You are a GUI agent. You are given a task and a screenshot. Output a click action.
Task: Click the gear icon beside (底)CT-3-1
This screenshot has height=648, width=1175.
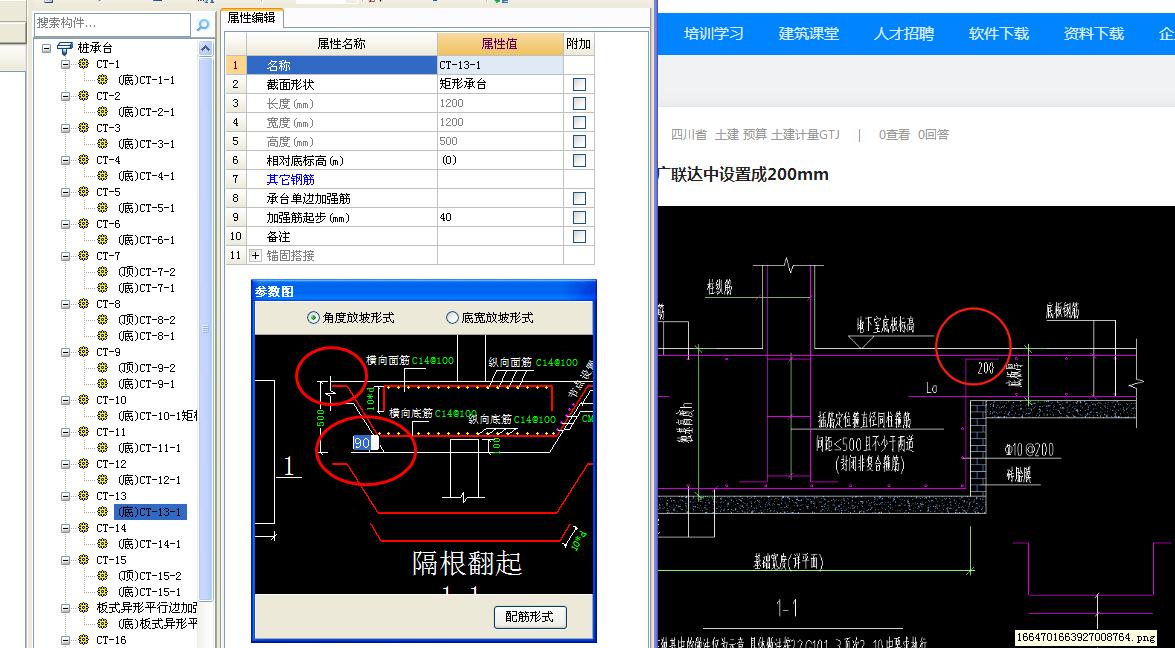103,144
